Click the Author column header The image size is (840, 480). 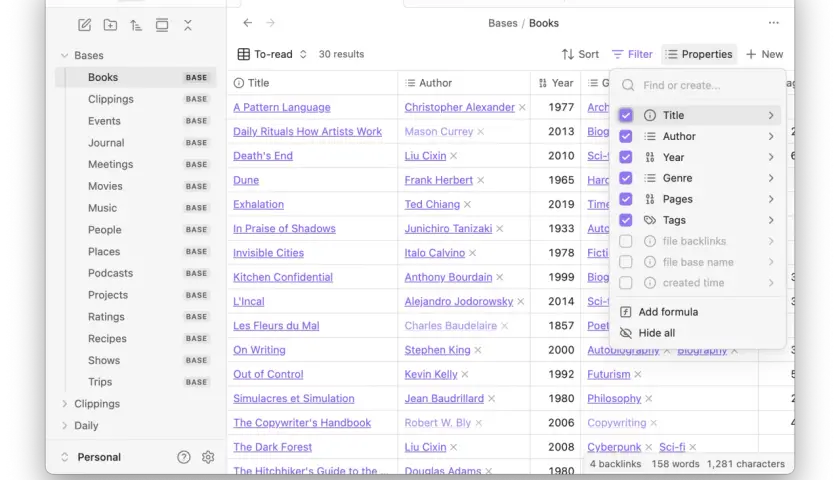(464, 83)
